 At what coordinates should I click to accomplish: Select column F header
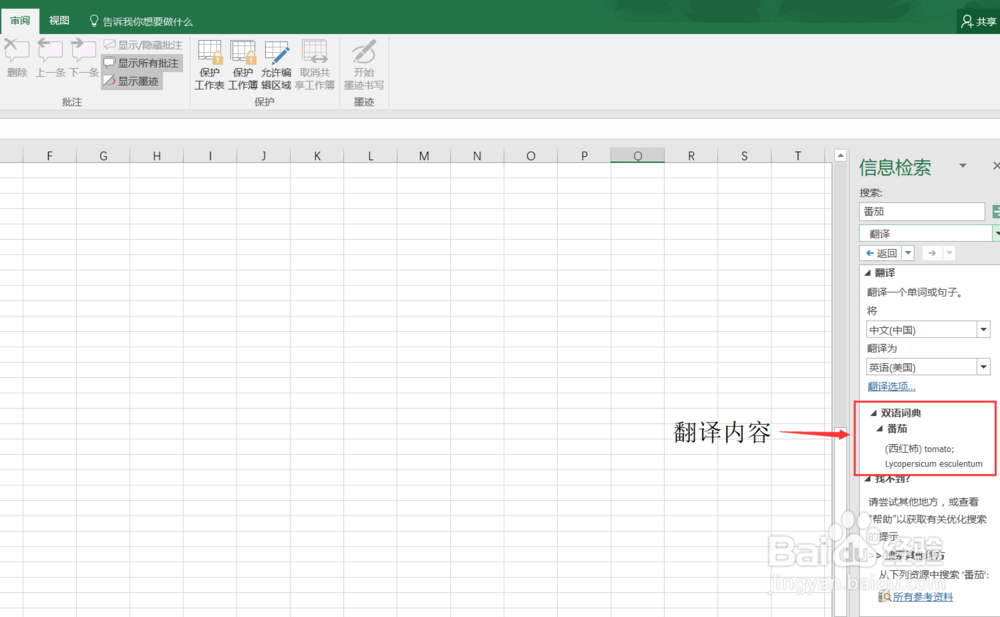click(50, 156)
